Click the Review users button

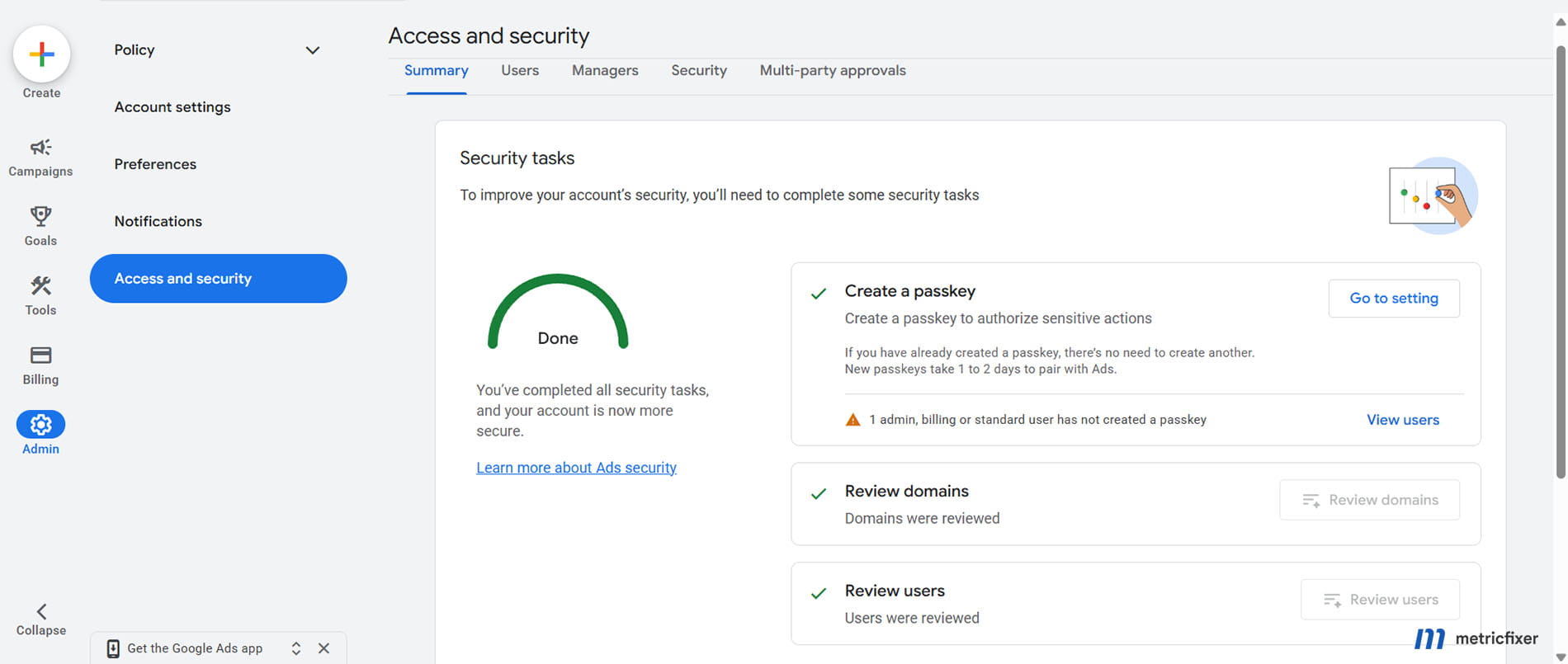1381,600
